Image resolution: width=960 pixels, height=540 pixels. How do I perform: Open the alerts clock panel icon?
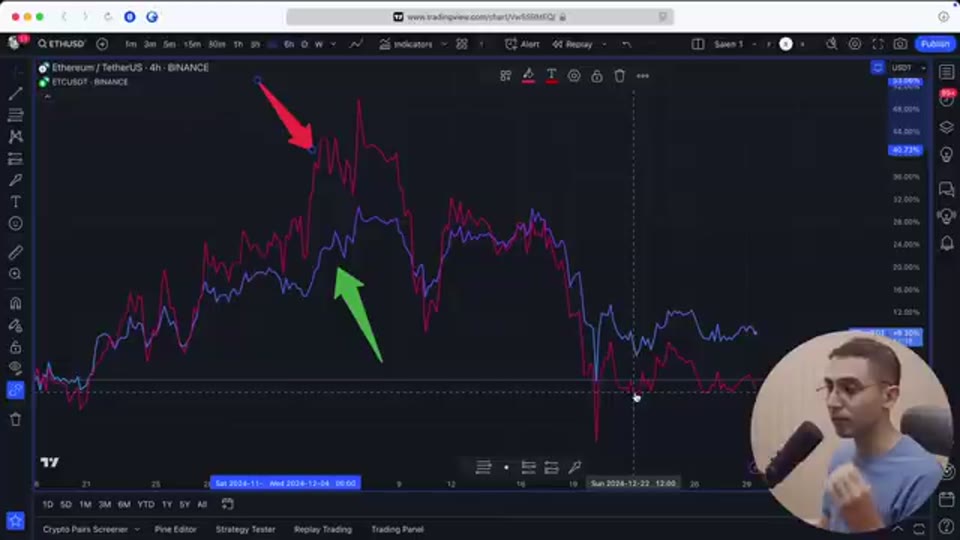[947, 99]
